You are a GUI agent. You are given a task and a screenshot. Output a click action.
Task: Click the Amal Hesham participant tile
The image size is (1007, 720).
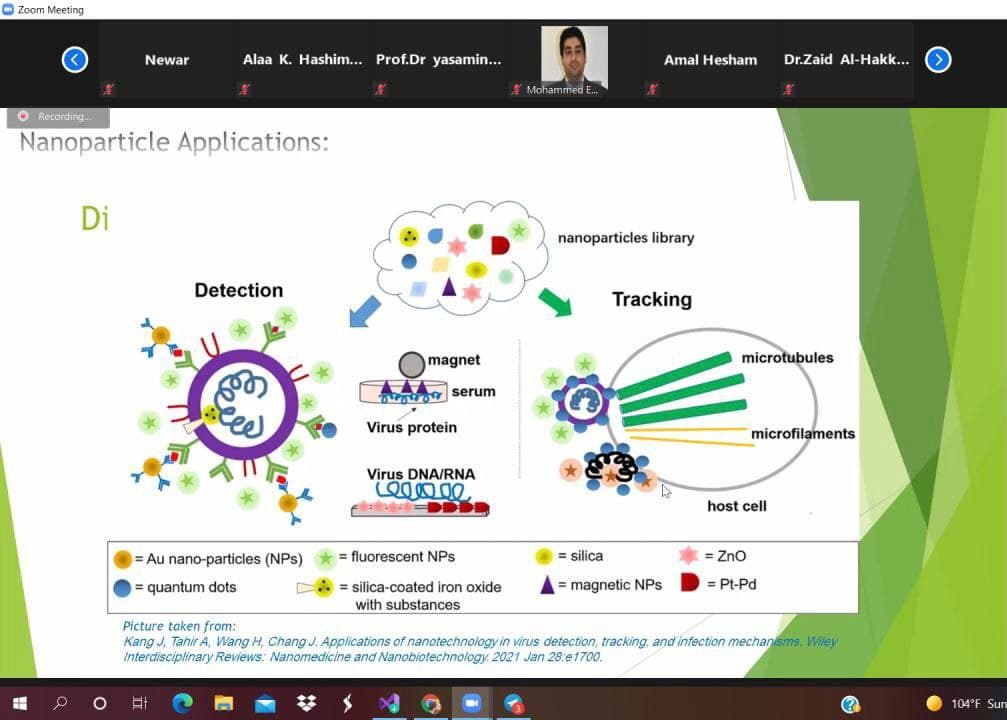(x=710, y=60)
